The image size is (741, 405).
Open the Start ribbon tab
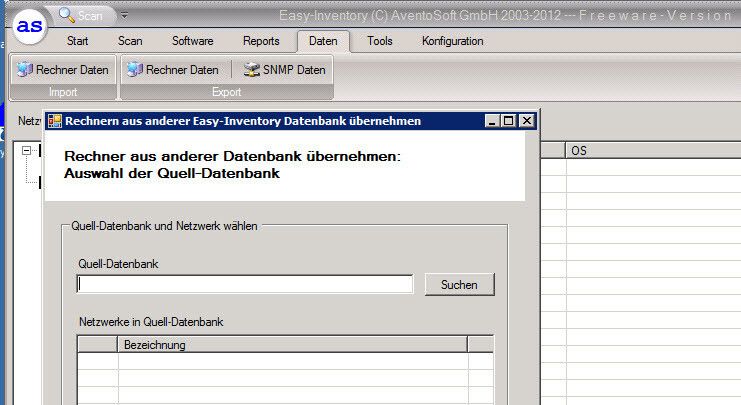[x=77, y=41]
